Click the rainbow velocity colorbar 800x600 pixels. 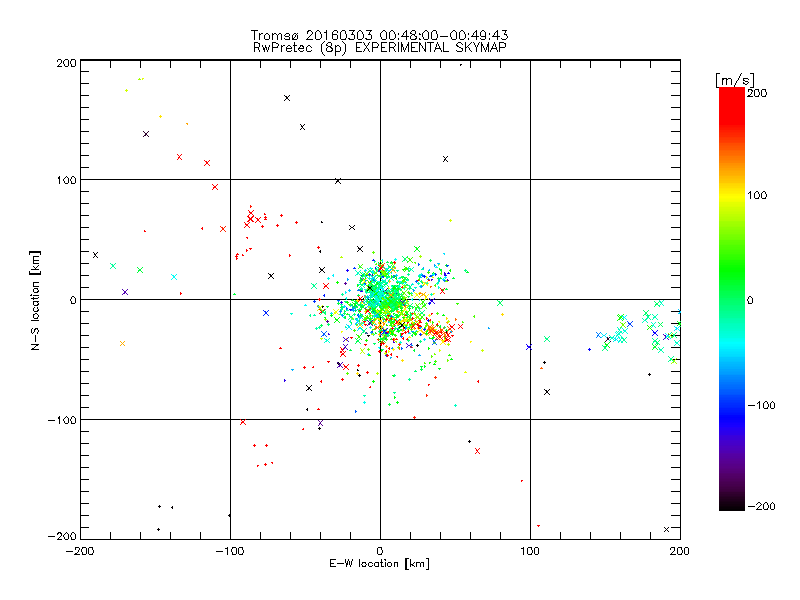(x=732, y=299)
